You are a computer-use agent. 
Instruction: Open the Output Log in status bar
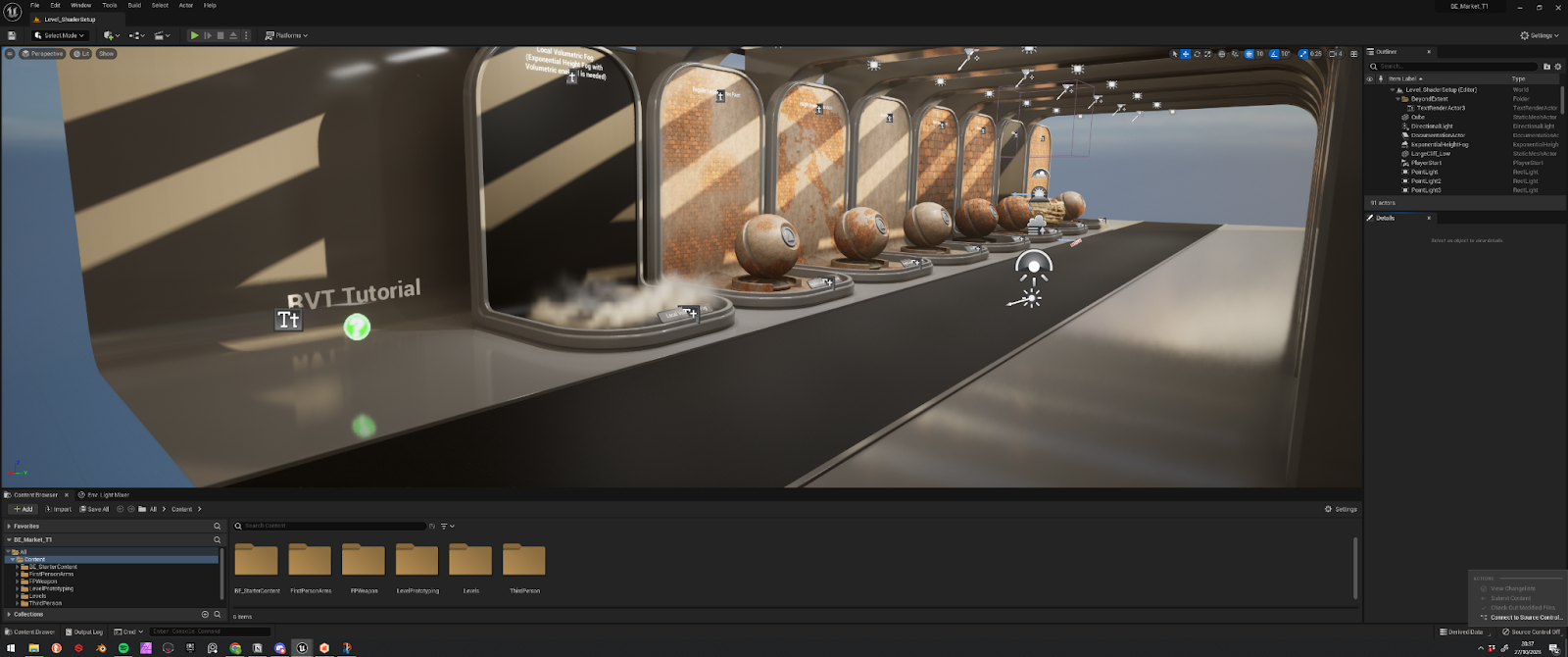tap(84, 632)
